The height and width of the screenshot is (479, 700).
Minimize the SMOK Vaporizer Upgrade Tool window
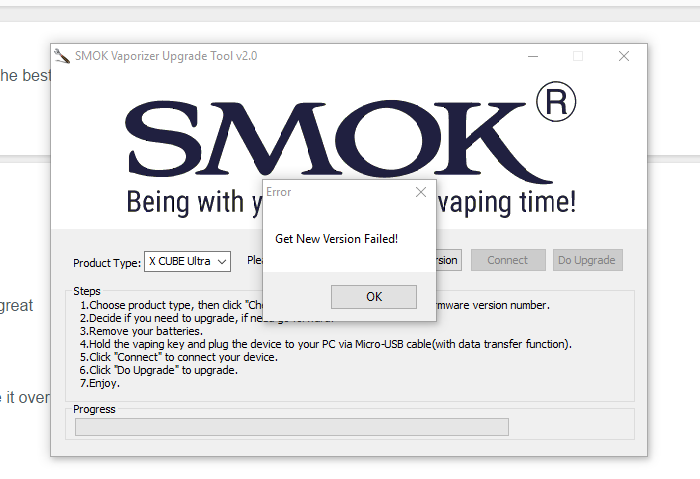point(533,56)
